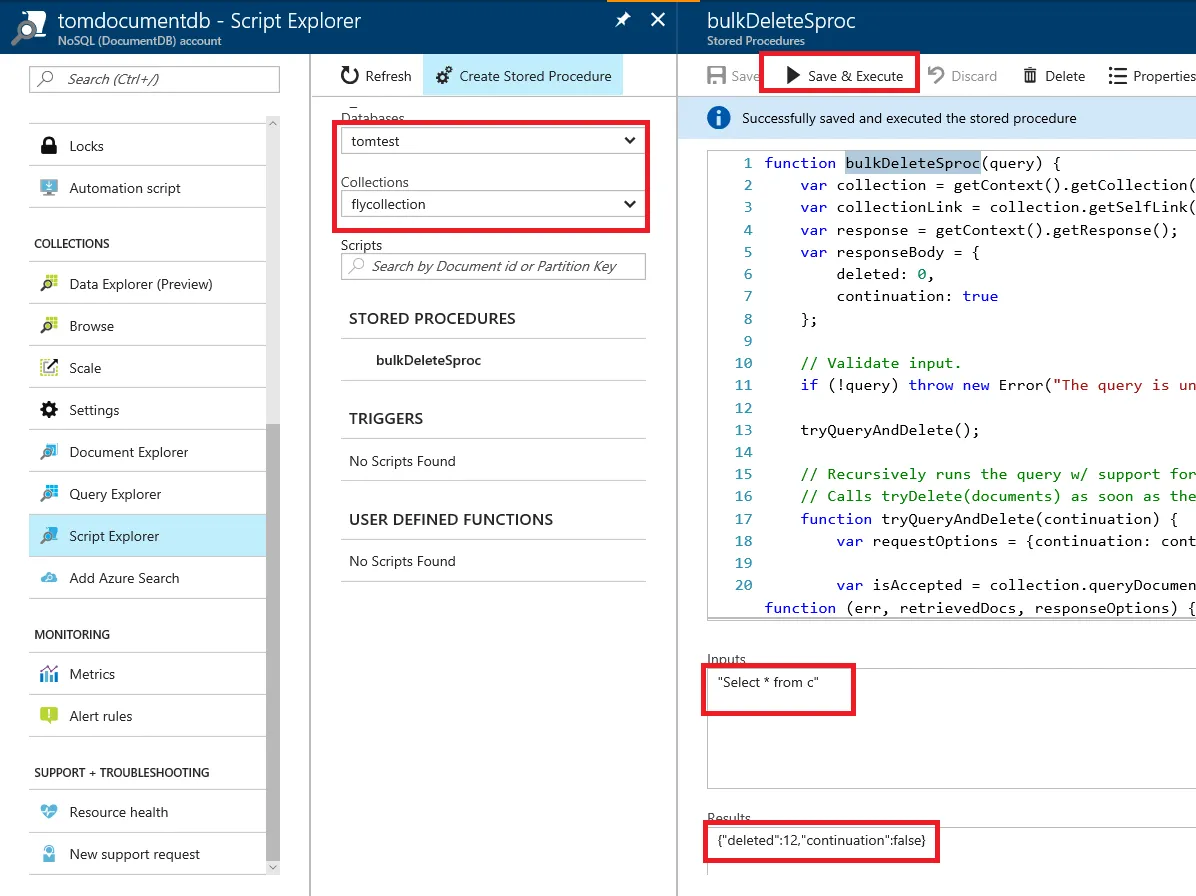Click the Browse icon in sidebar
Screen dimensions: 1196x896
[x=49, y=326]
